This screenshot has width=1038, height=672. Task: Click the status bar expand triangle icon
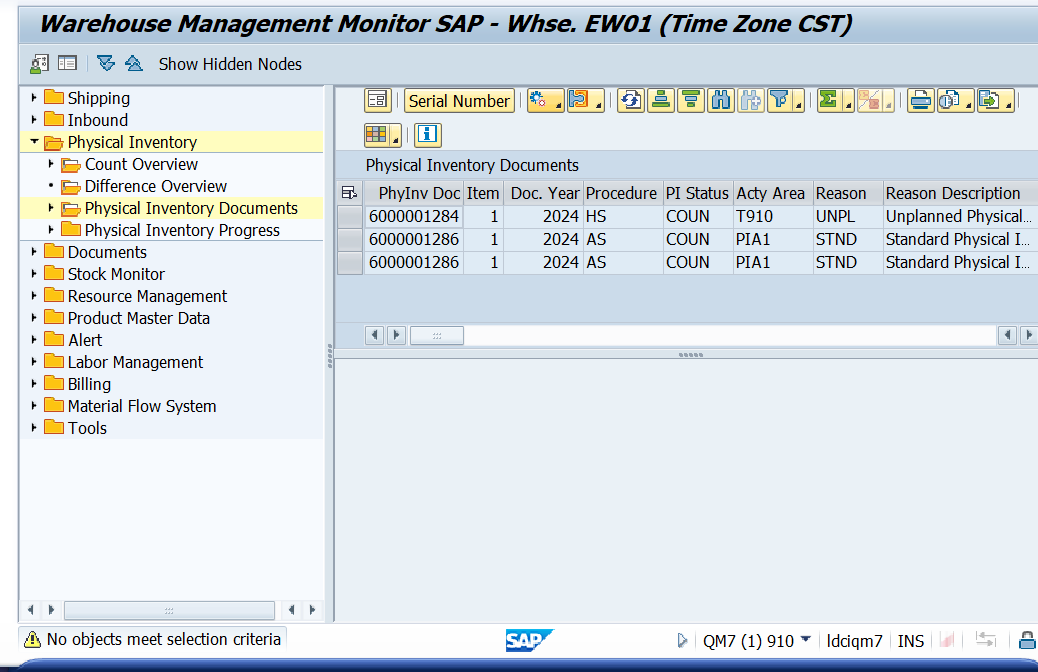point(682,640)
